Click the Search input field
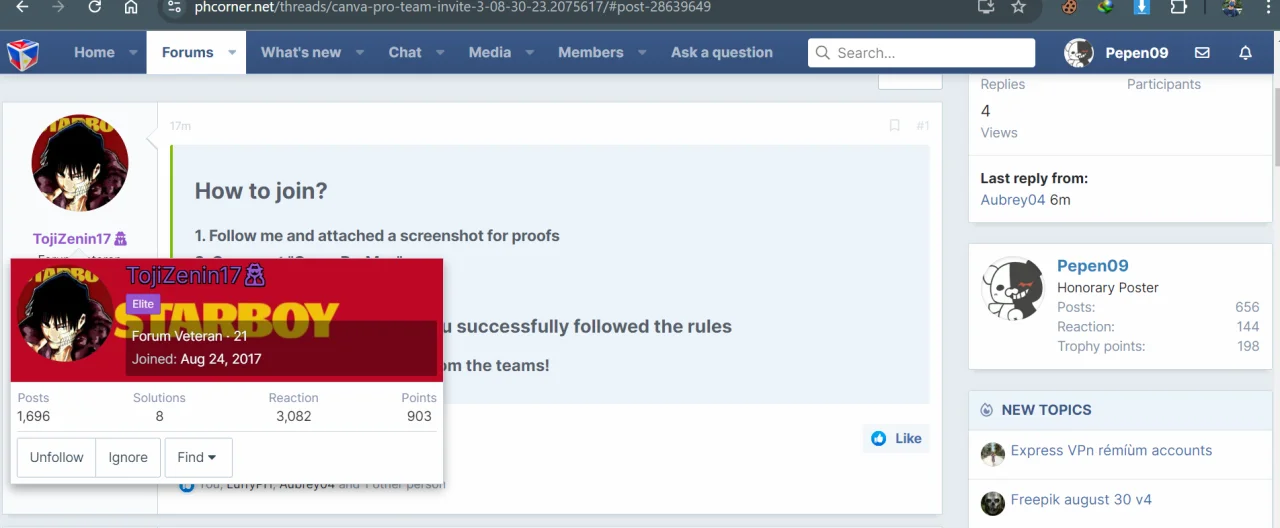The width and height of the screenshot is (1280, 528). click(x=921, y=53)
